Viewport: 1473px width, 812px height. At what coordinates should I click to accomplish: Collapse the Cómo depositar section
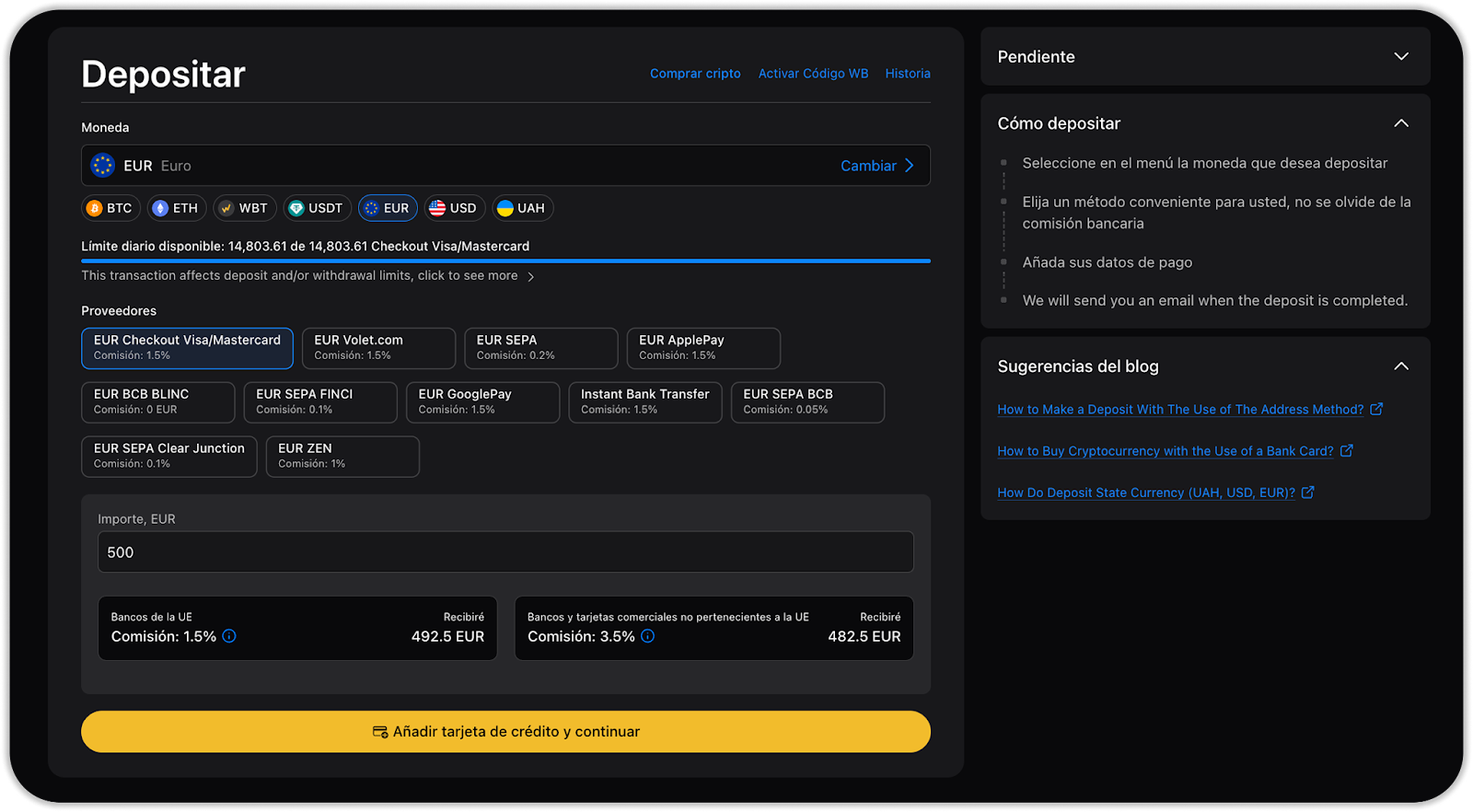1400,123
